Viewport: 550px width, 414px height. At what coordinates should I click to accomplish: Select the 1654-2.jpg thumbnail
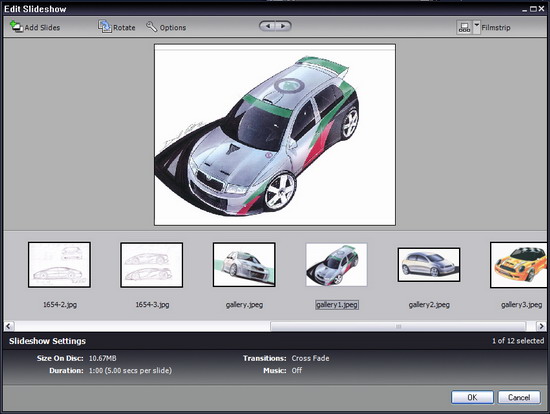59,265
